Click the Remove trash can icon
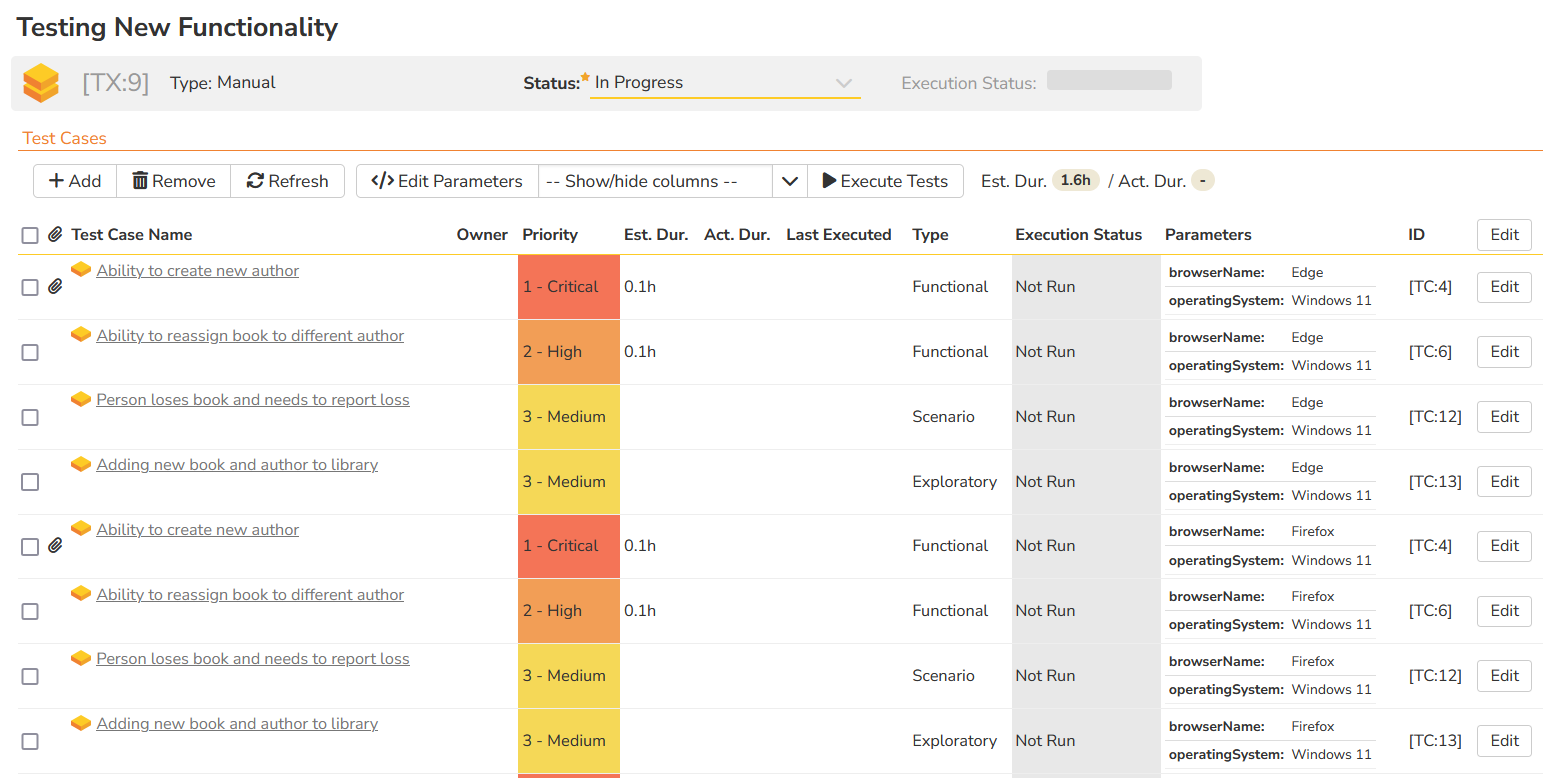 pyautogui.click(x=140, y=181)
